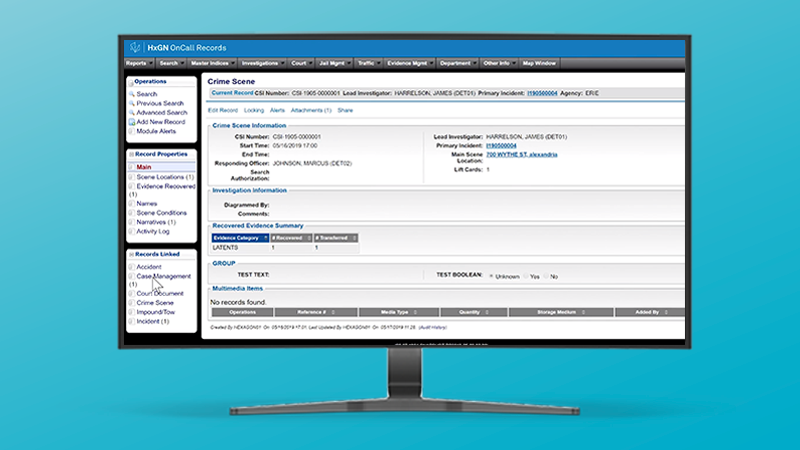
Task: Open the Audit History link
Action: [x=433, y=328]
